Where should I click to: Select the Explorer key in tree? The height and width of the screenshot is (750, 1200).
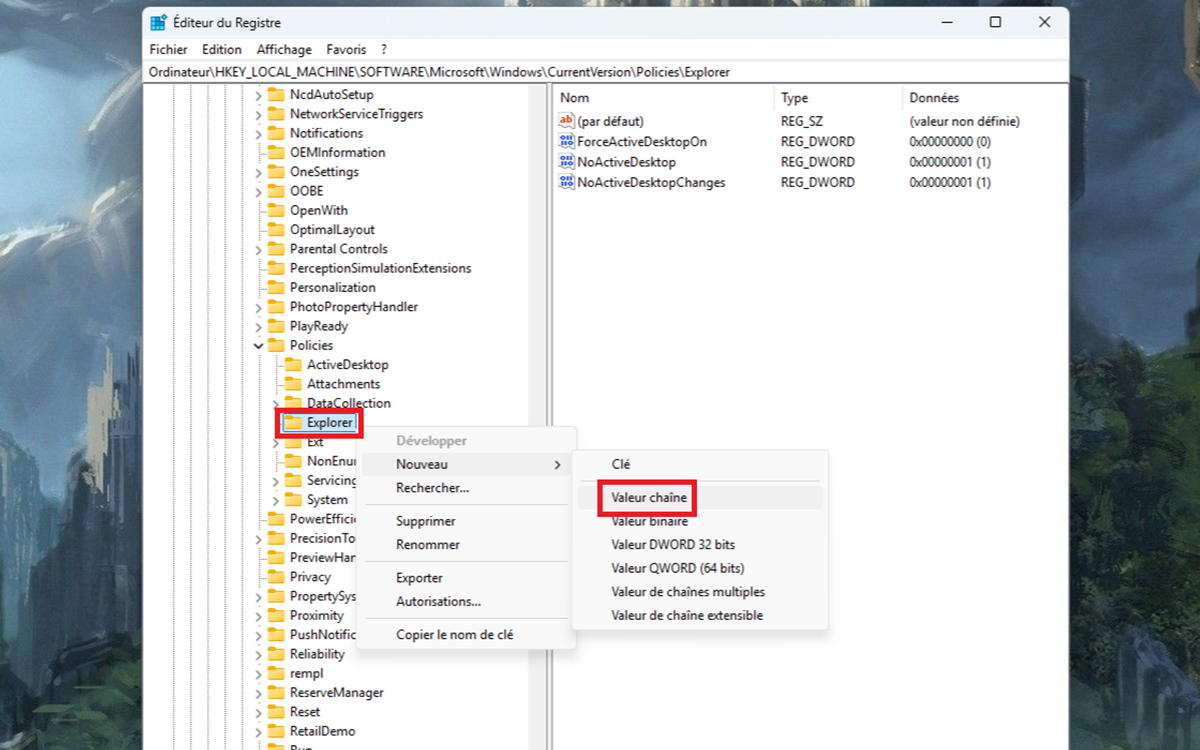tap(329, 423)
